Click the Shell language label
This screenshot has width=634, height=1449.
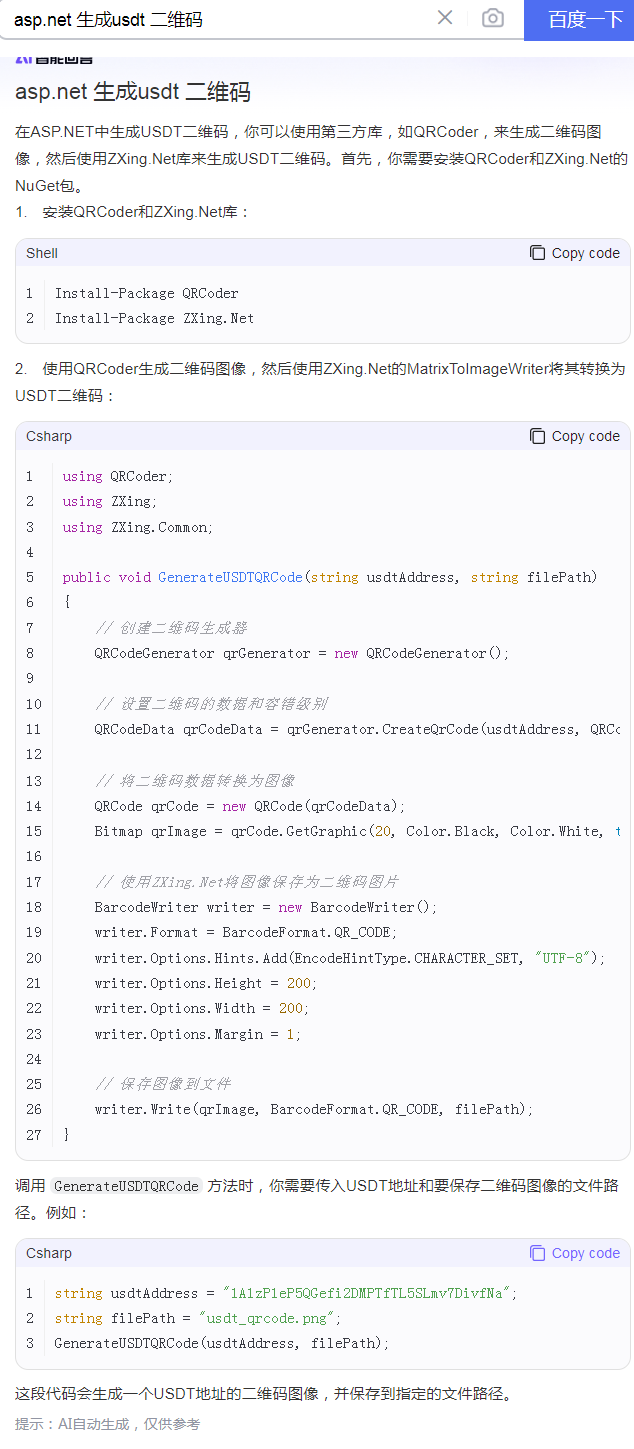click(42, 253)
